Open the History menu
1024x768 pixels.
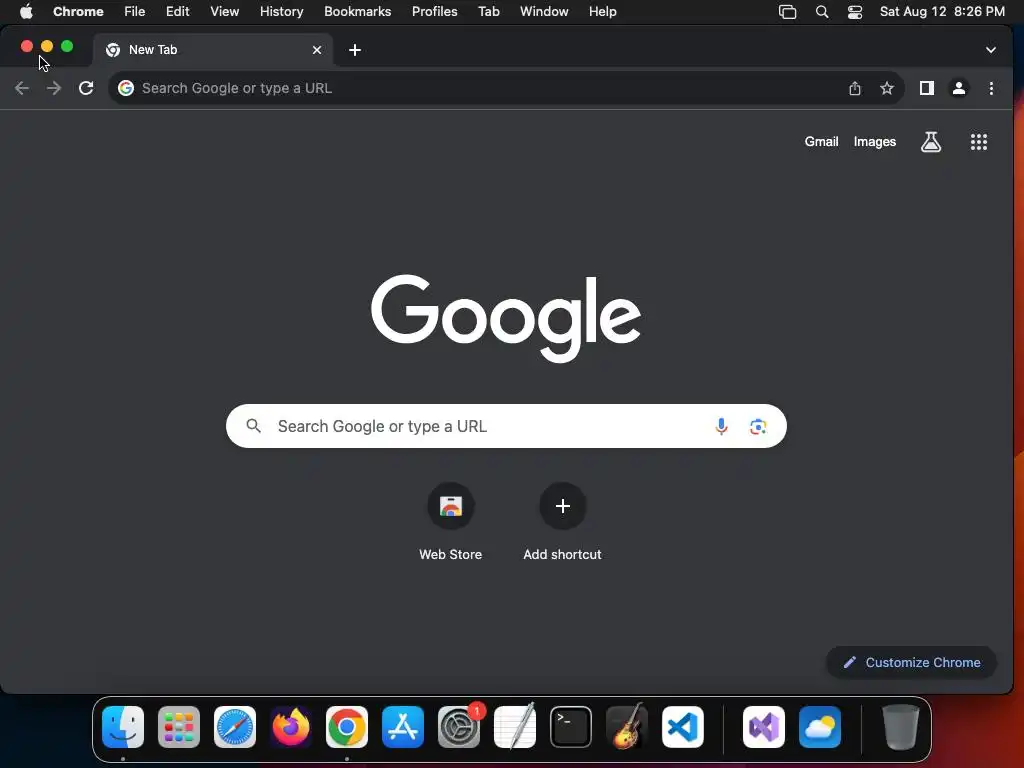coord(281,12)
